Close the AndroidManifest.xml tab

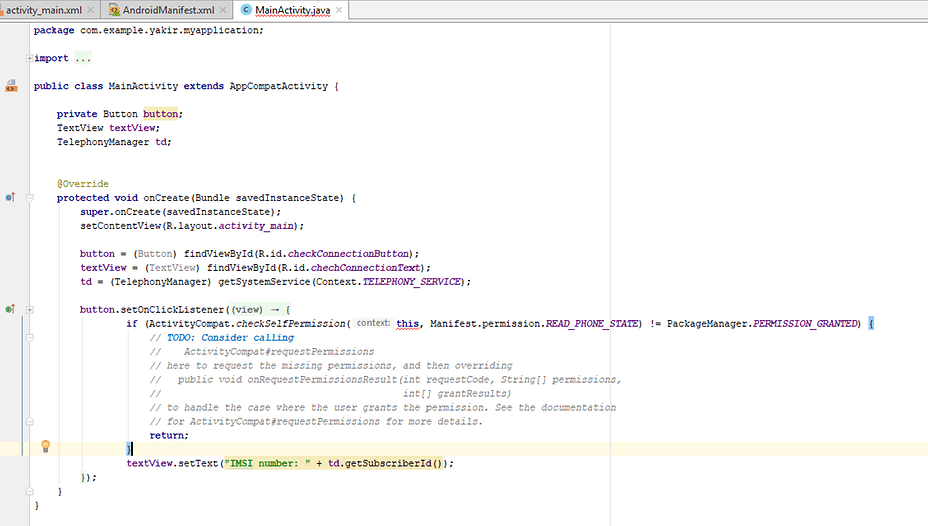pyautogui.click(x=223, y=10)
